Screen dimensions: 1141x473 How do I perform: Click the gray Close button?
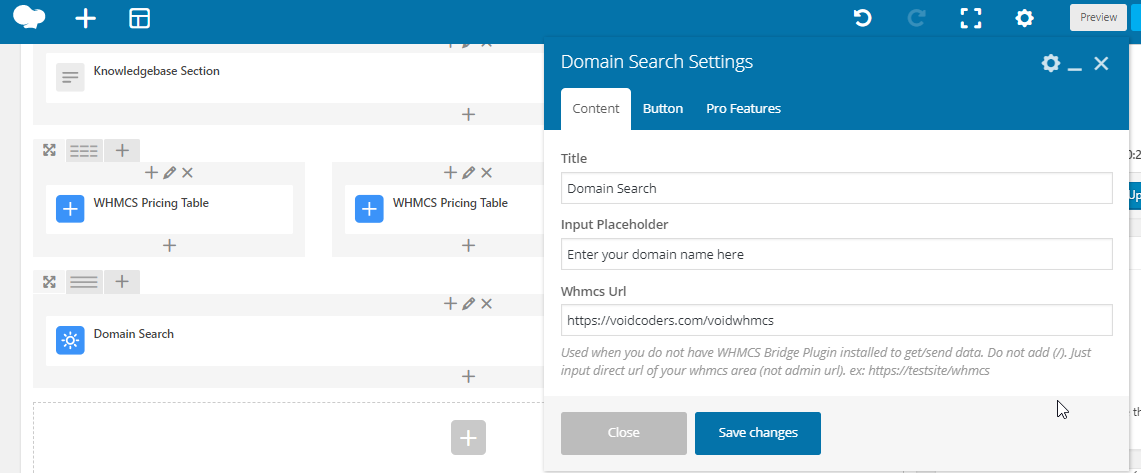[623, 433]
